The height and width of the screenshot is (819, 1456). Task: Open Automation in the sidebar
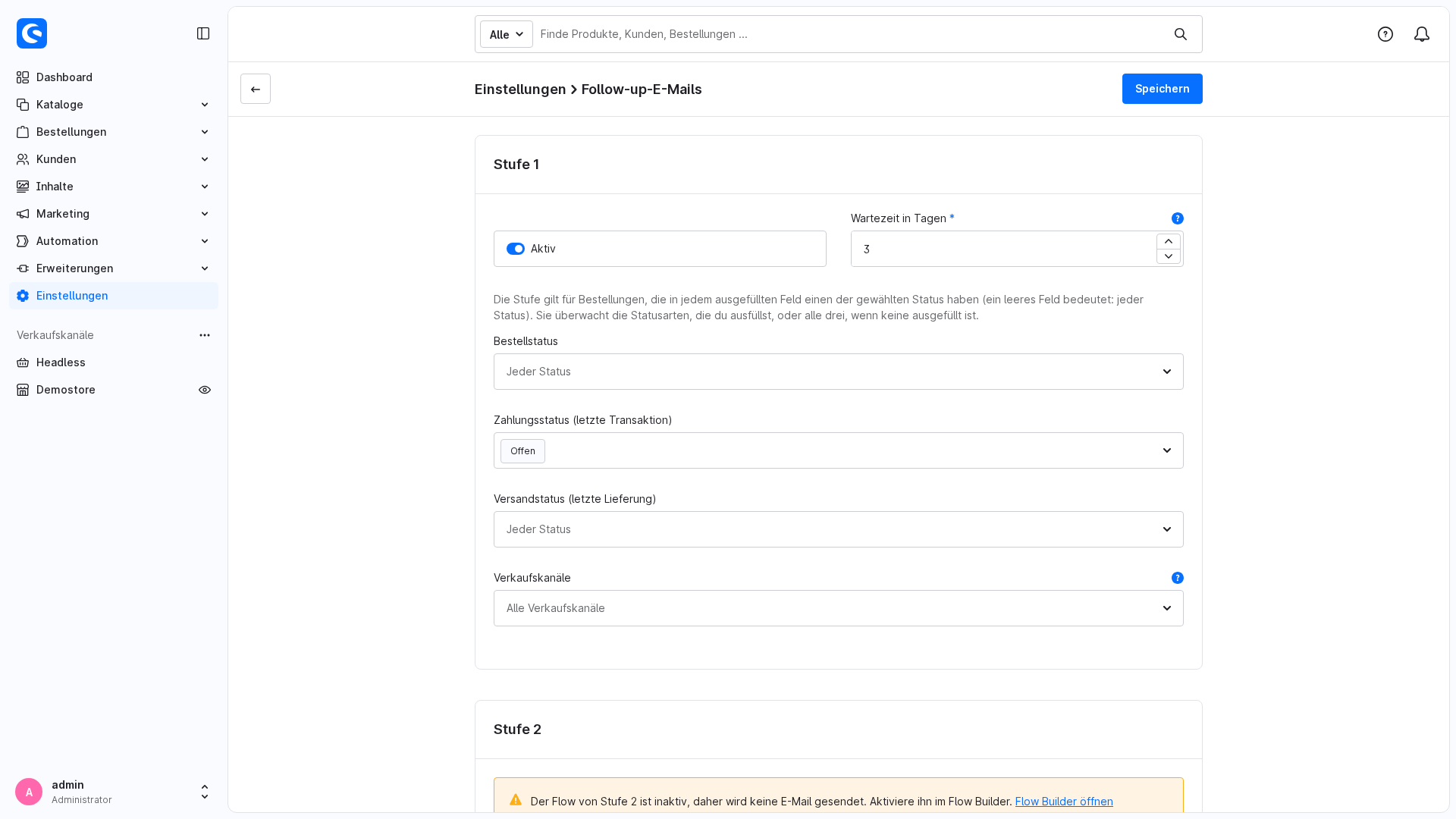pos(114,241)
